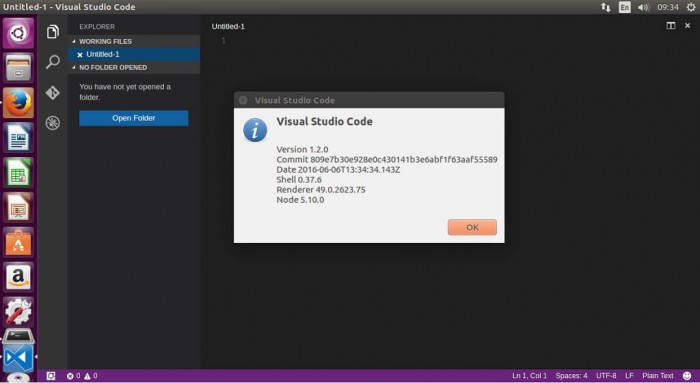Close Untitled-1 in Working Files list
This screenshot has height=383, width=700.
pyautogui.click(x=80, y=54)
